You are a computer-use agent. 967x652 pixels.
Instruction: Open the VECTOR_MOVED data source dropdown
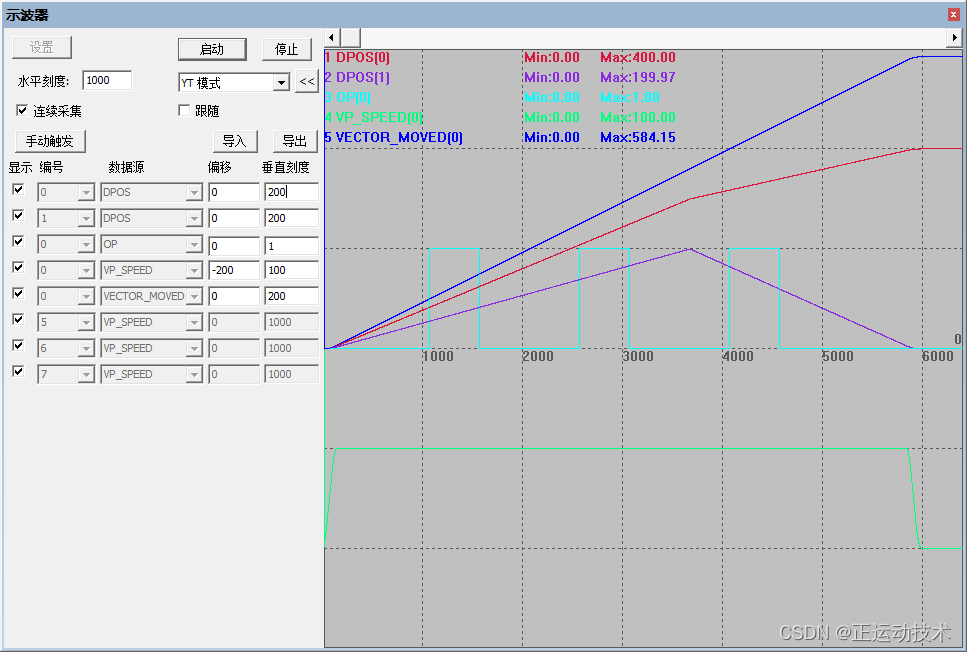tap(194, 297)
